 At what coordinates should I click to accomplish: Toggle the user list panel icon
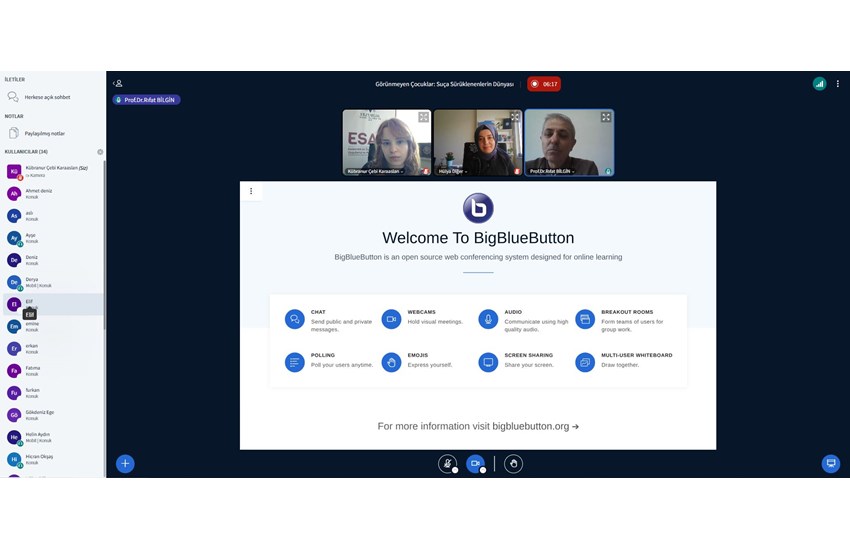pyautogui.click(x=118, y=84)
